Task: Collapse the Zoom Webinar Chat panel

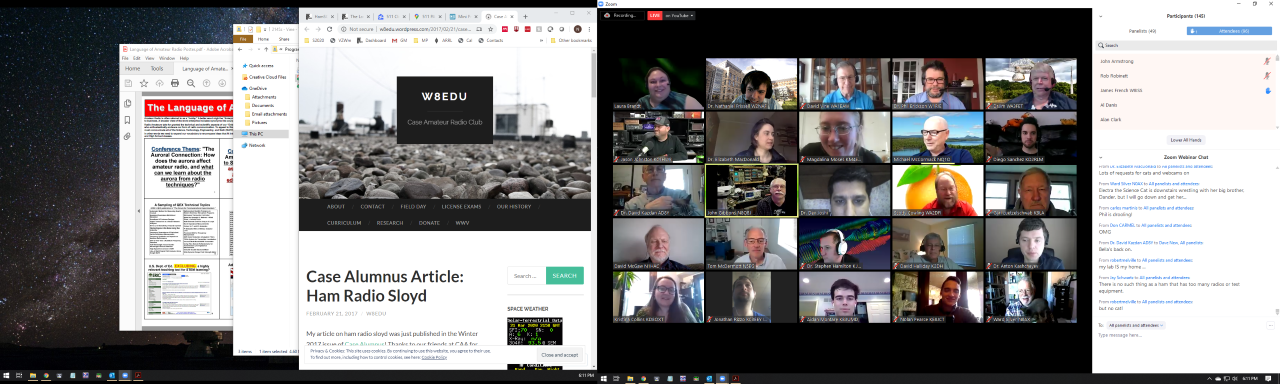Action: point(1102,157)
